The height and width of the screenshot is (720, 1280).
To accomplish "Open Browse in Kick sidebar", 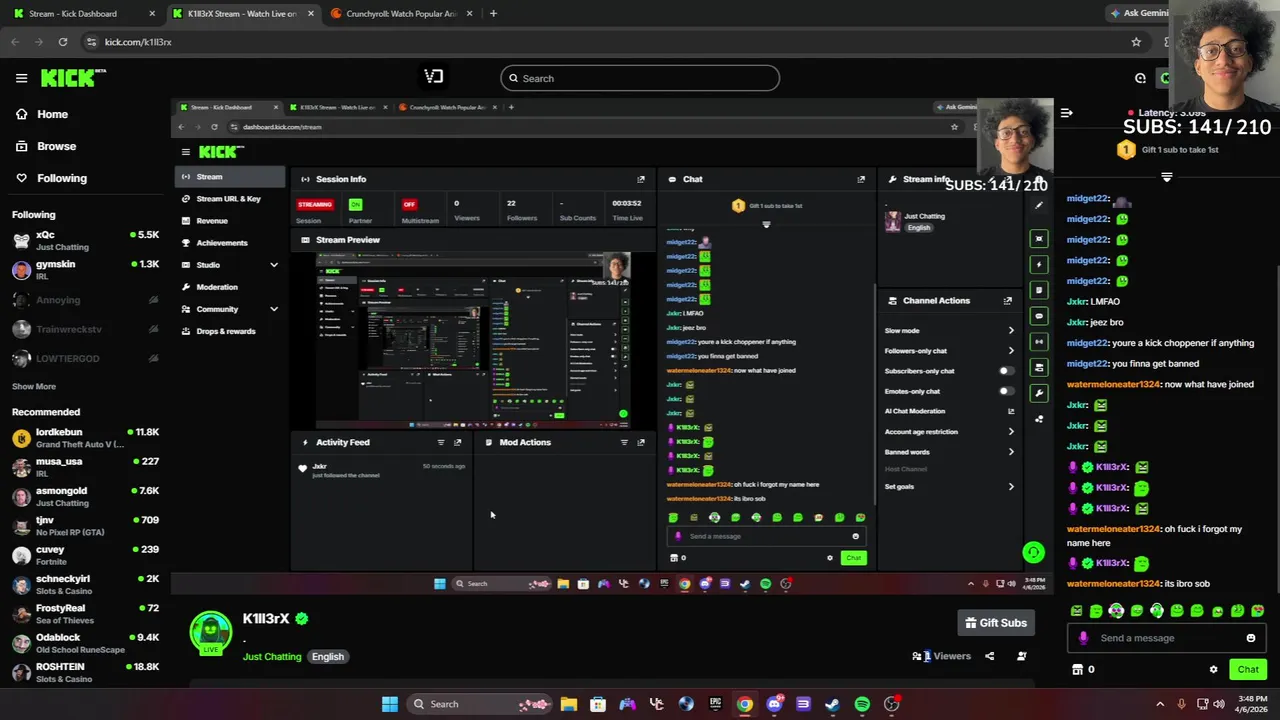I will coord(56,146).
